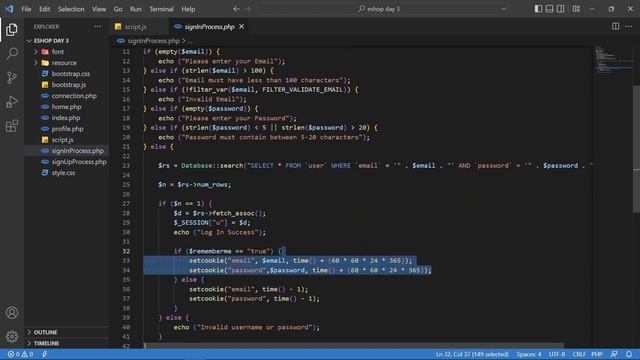Image resolution: width=640 pixels, height=360 pixels.
Task: Open the Search view
Action: [x=12, y=53]
